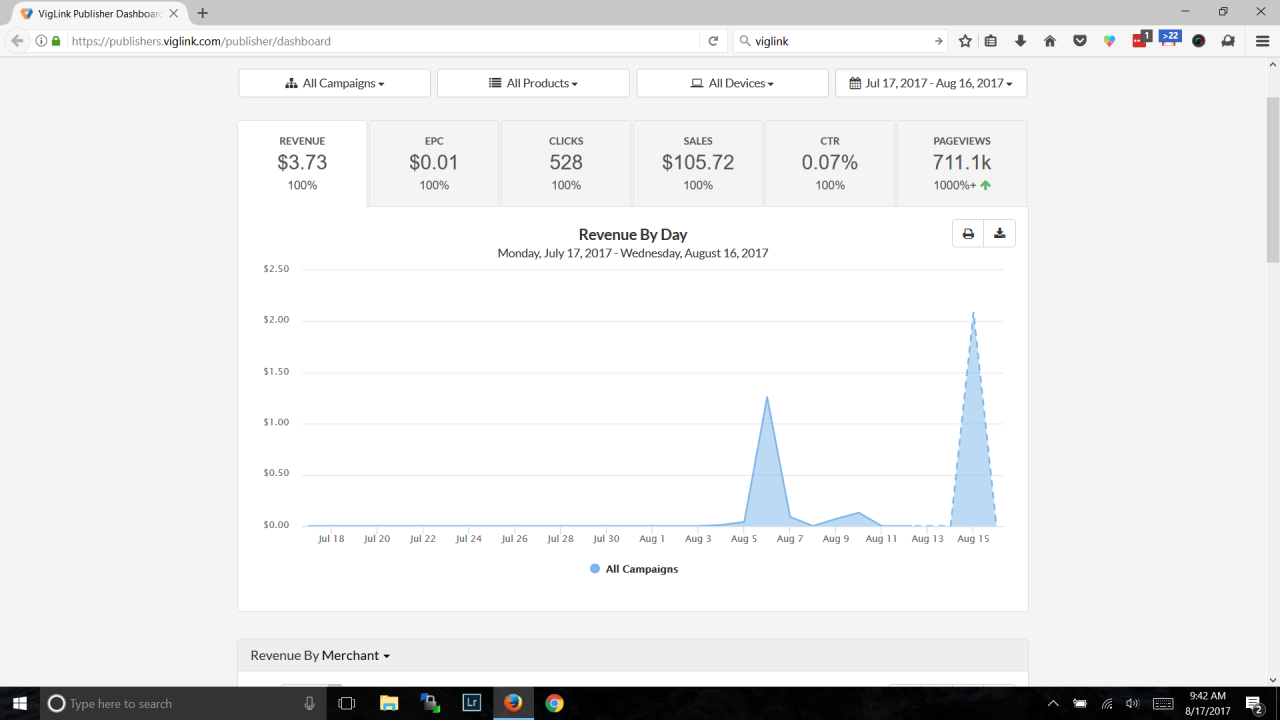
Task: Open Google Chrome from the taskbar
Action: pos(554,703)
